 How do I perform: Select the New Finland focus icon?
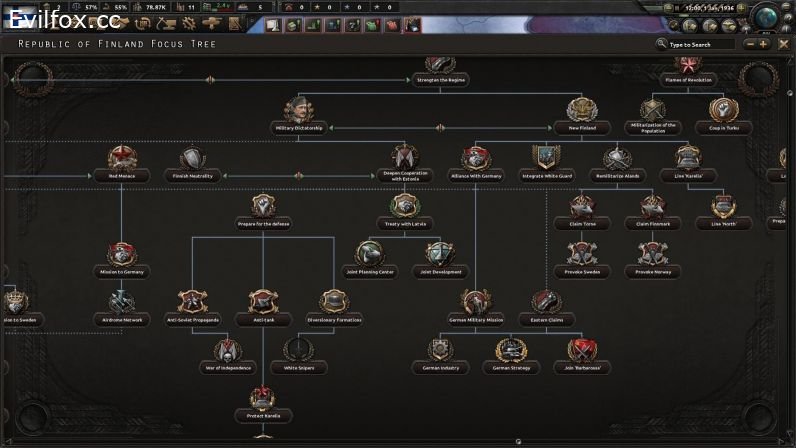(582, 111)
